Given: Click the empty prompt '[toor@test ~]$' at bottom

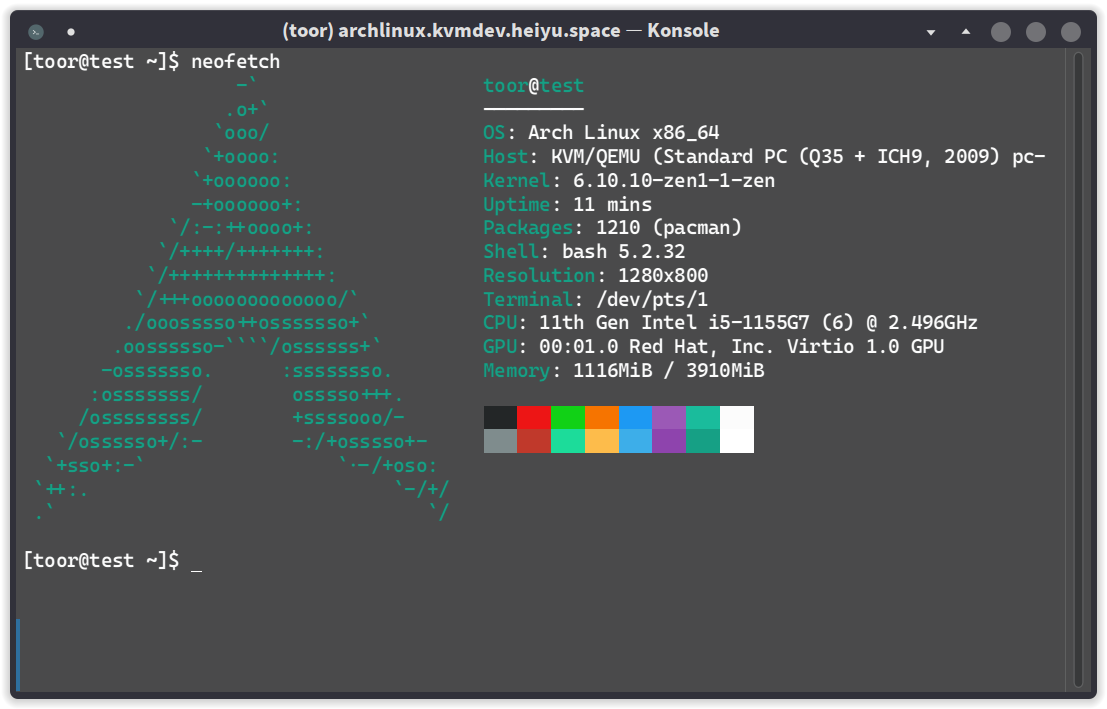Looking at the screenshot, I should coord(102,561).
